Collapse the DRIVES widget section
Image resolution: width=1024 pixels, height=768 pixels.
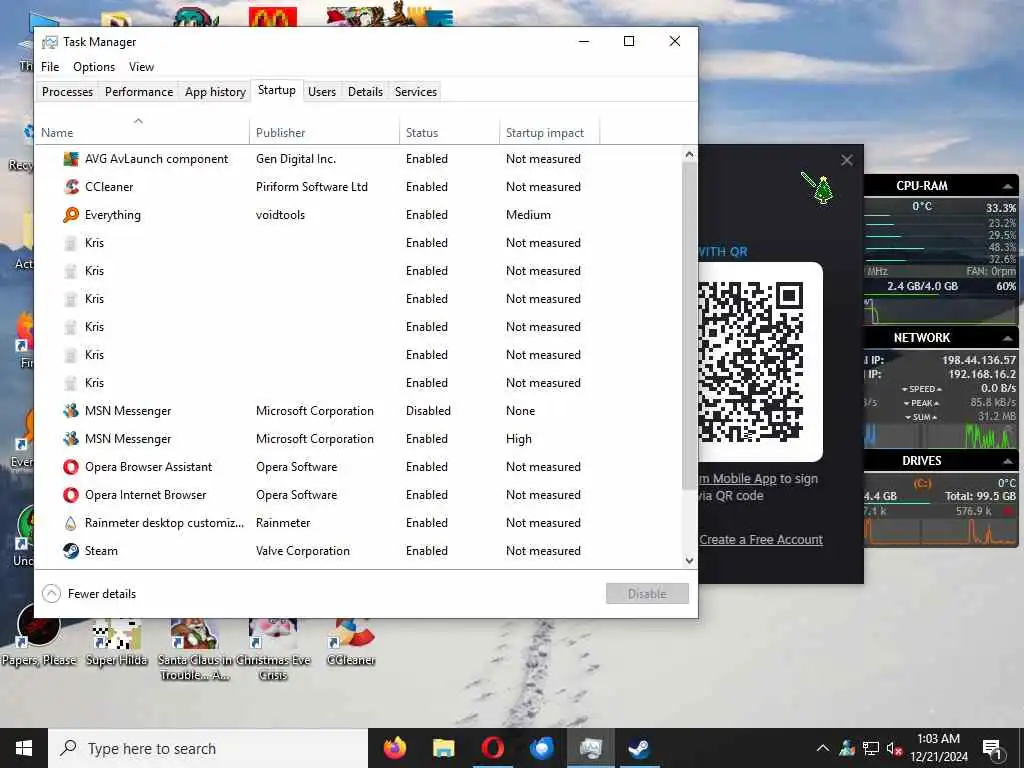[x=1008, y=461]
